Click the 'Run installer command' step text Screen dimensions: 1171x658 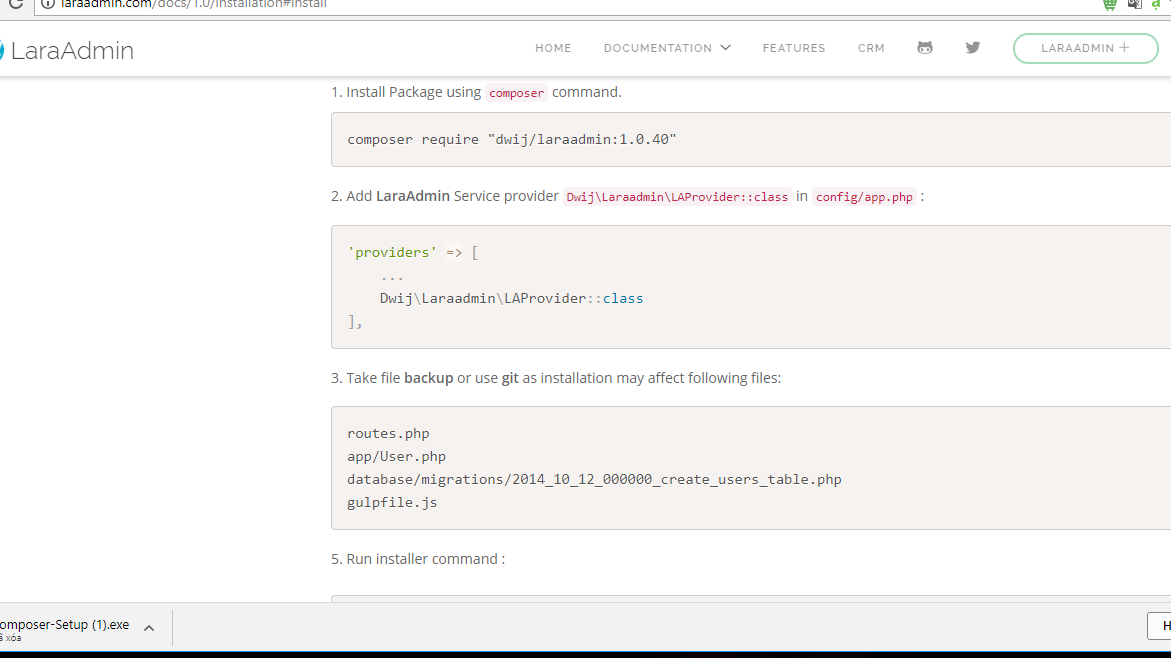(418, 559)
